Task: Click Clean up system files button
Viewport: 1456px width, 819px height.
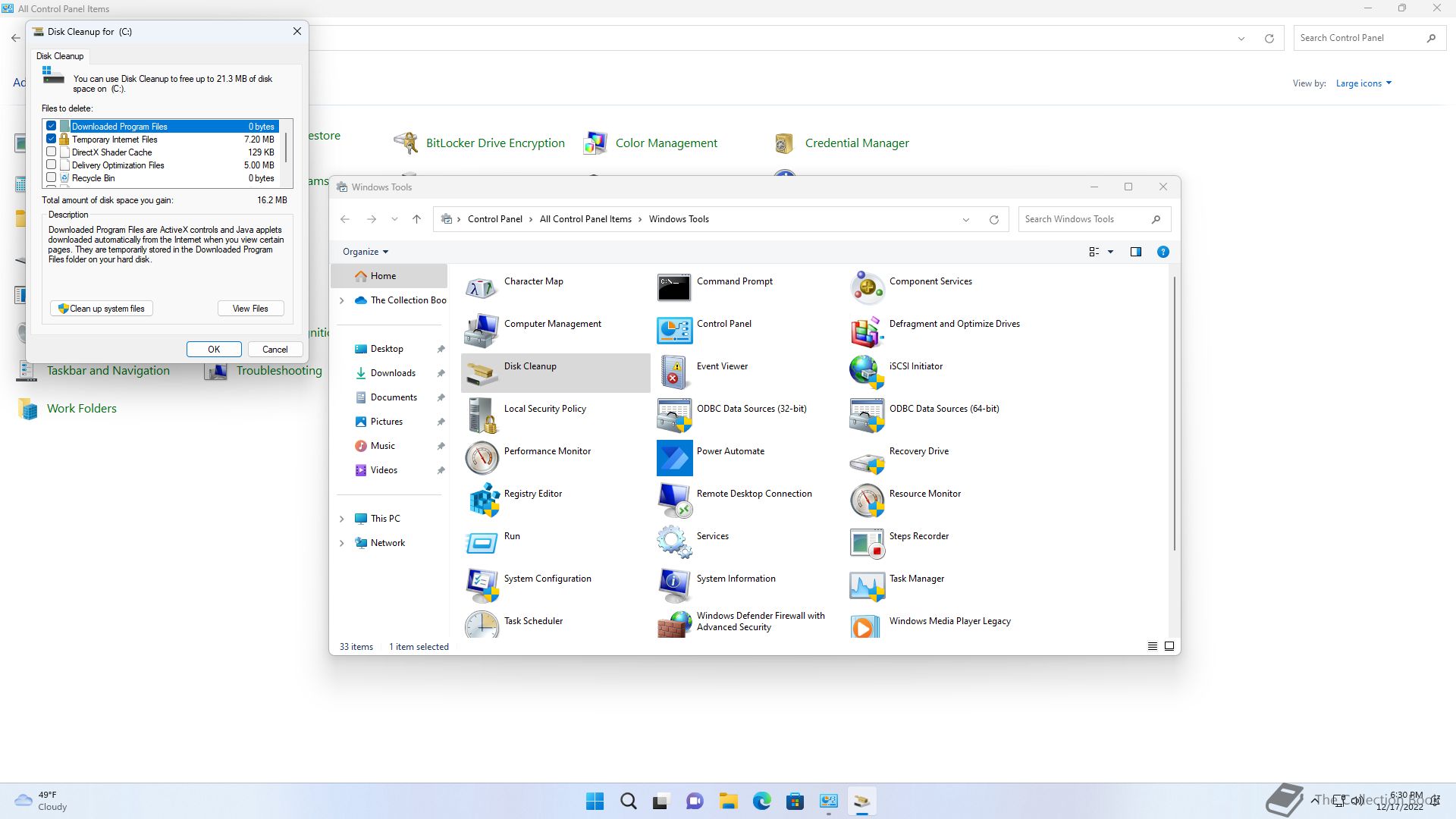Action: click(102, 309)
